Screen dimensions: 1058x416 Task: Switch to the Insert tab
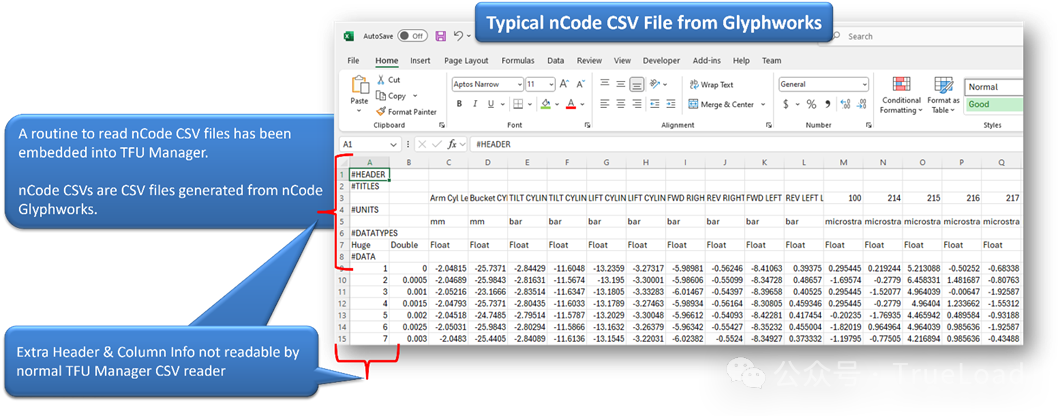pos(420,61)
